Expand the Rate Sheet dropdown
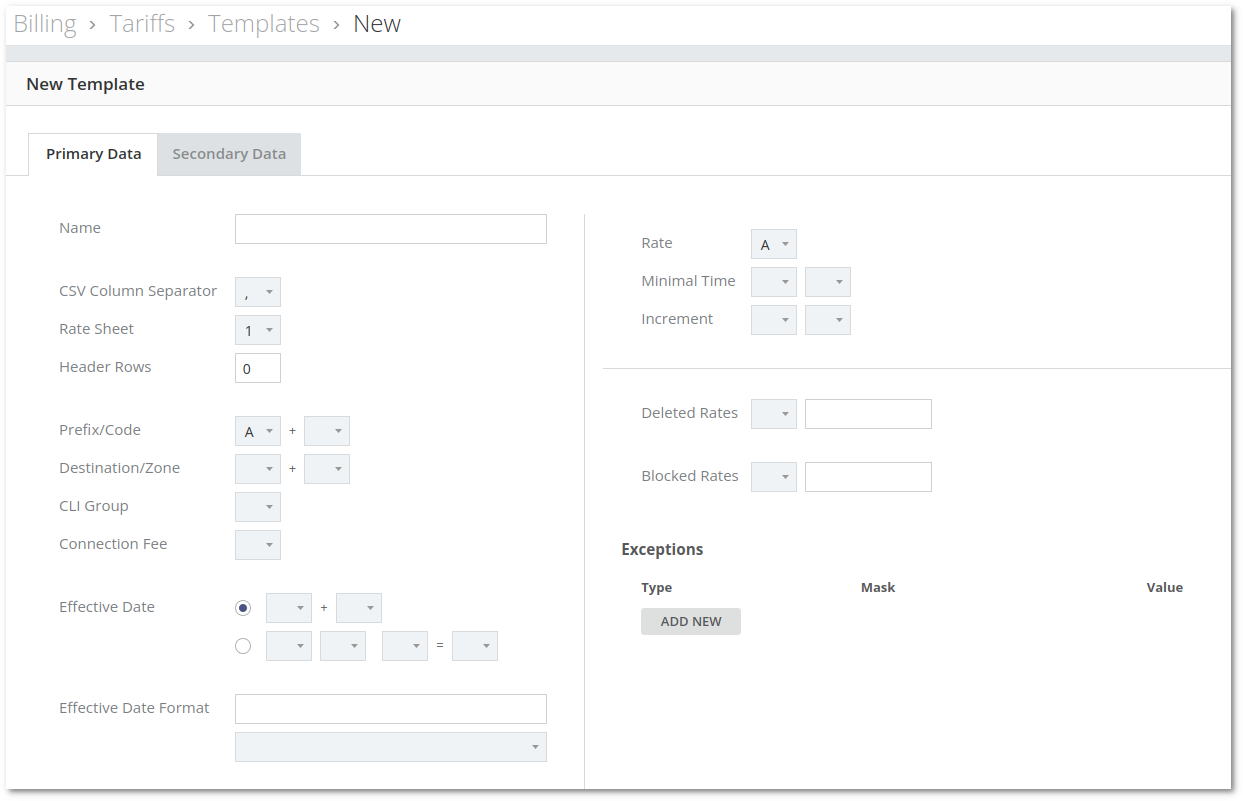 (258, 330)
